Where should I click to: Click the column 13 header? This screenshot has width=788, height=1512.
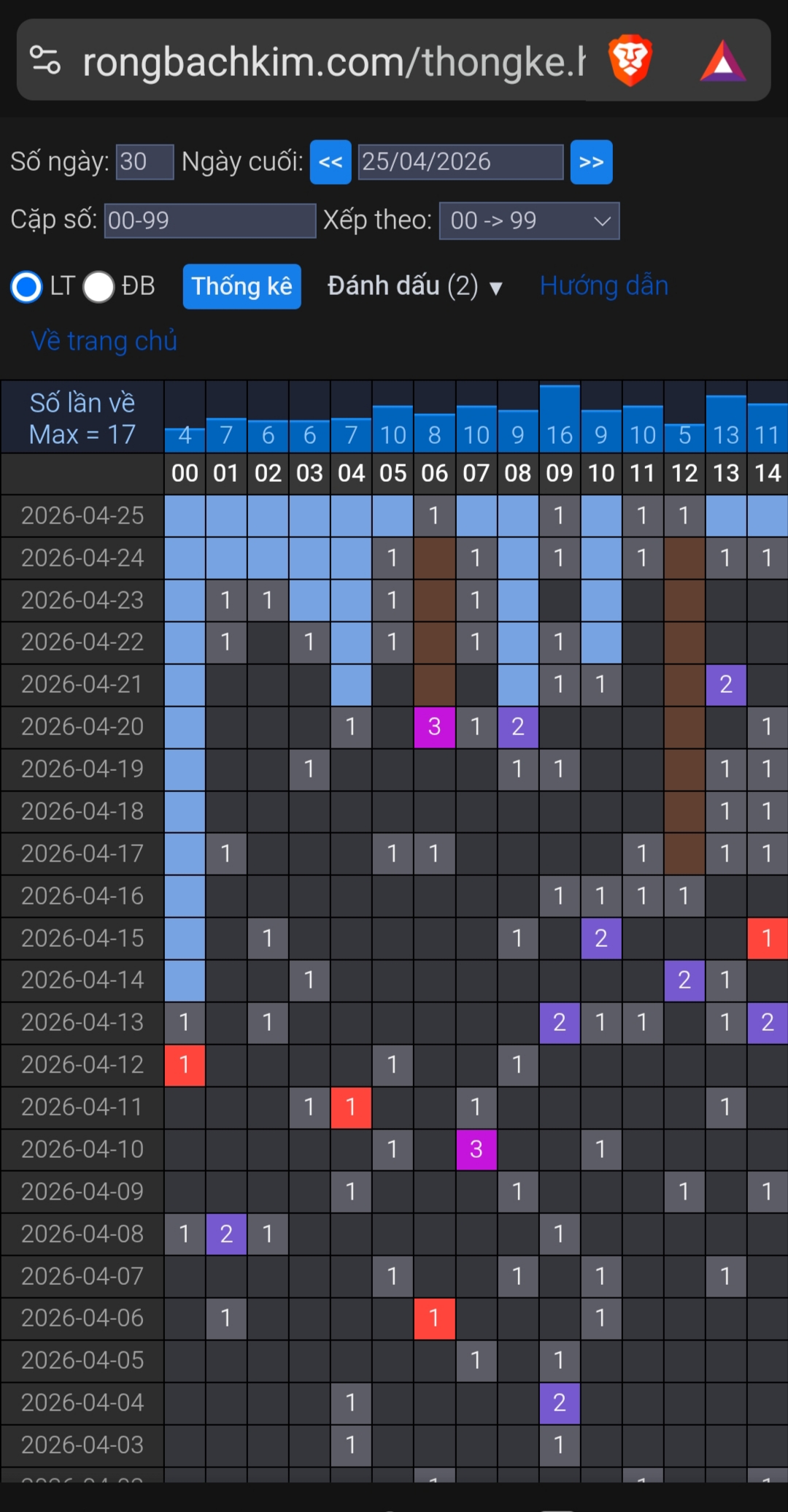[726, 473]
